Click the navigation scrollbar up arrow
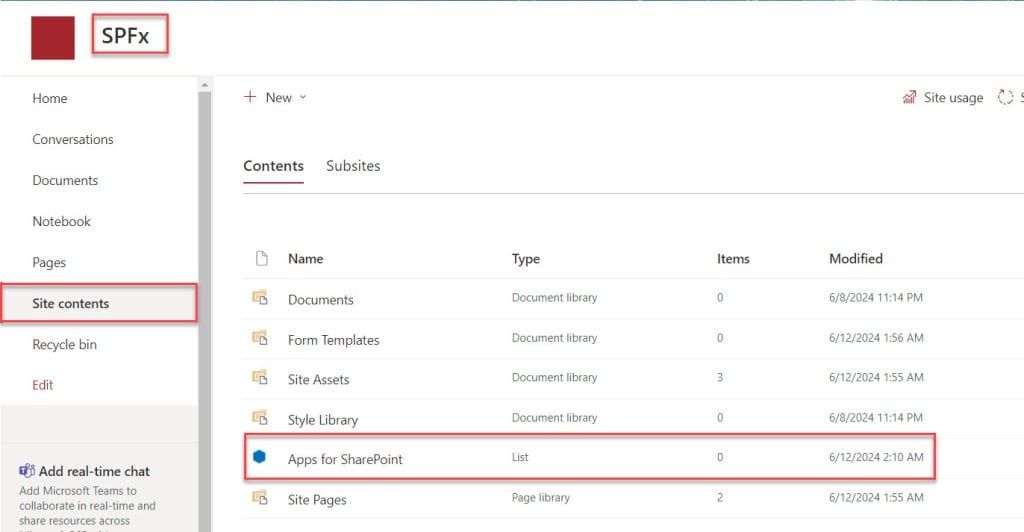The image size is (1024, 532). coord(204,85)
